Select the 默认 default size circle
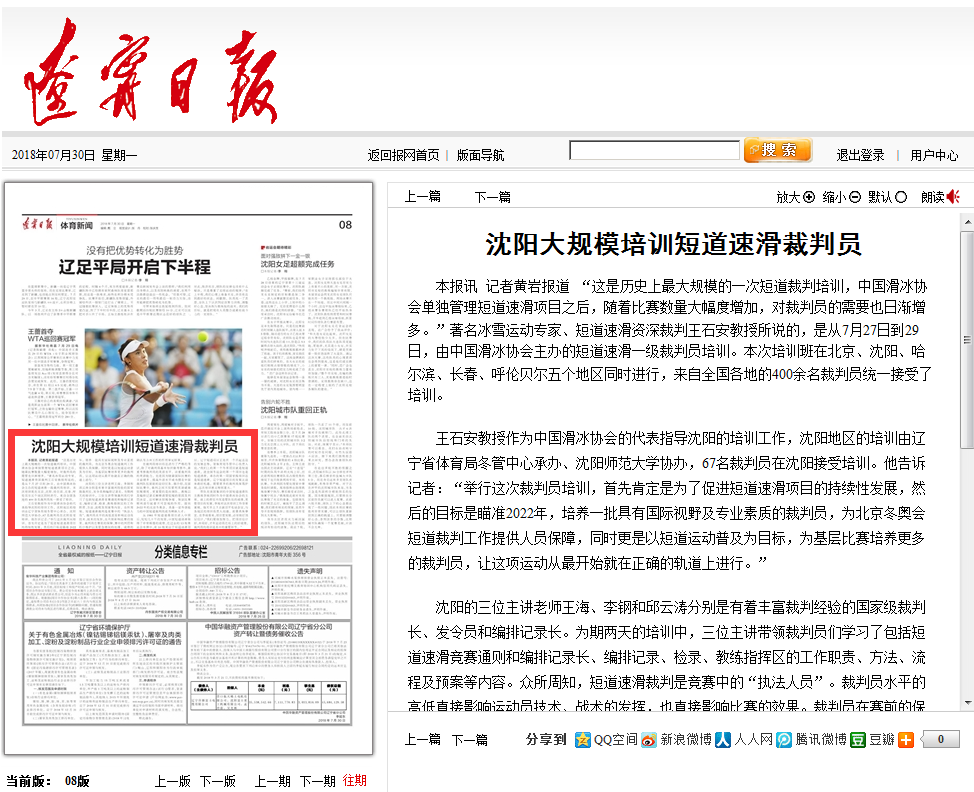Viewport: 974px width, 792px height. click(x=901, y=197)
